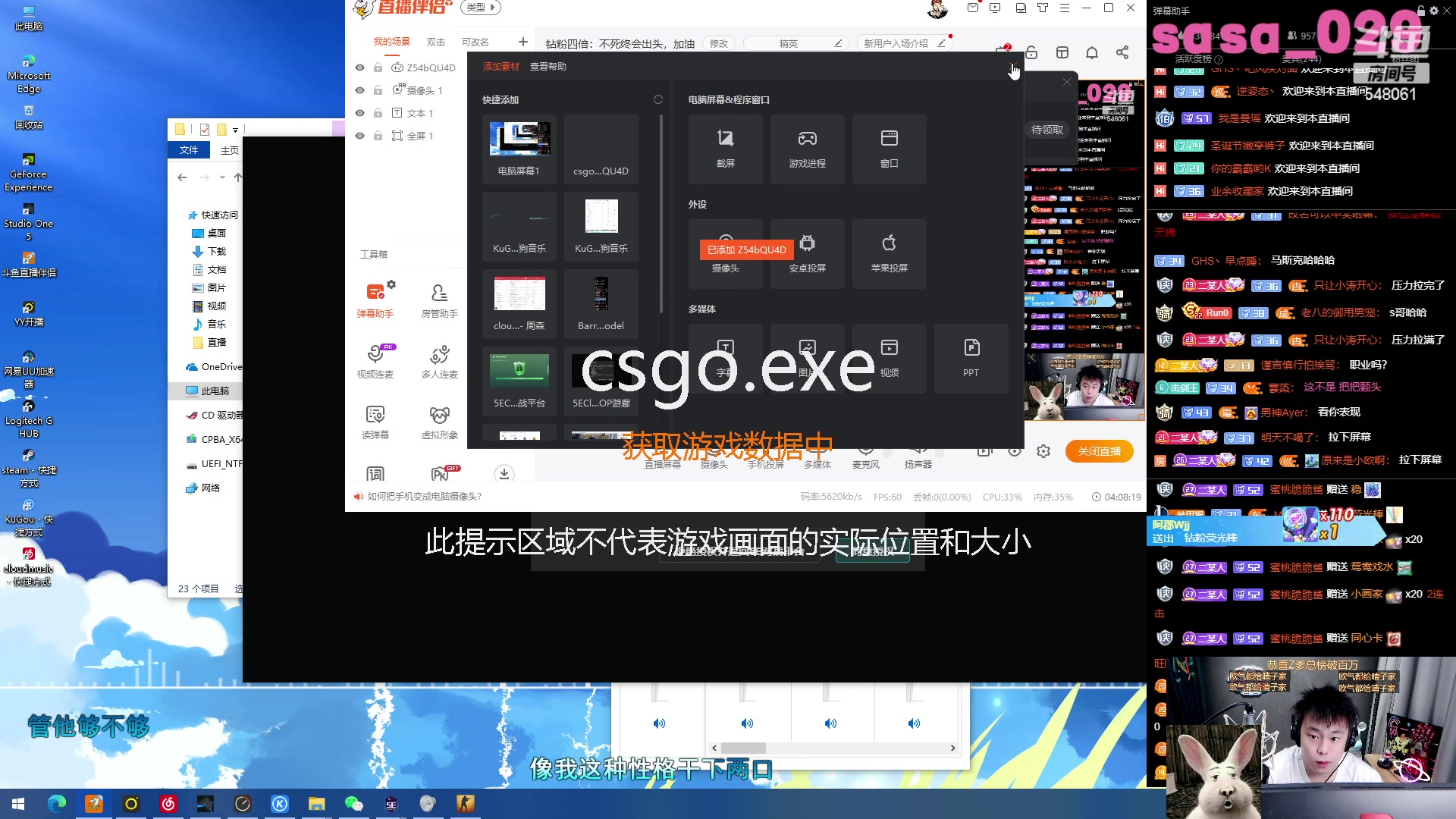This screenshot has height=819, width=1456.
Task: Open the layout template icon
Action: point(1062,52)
